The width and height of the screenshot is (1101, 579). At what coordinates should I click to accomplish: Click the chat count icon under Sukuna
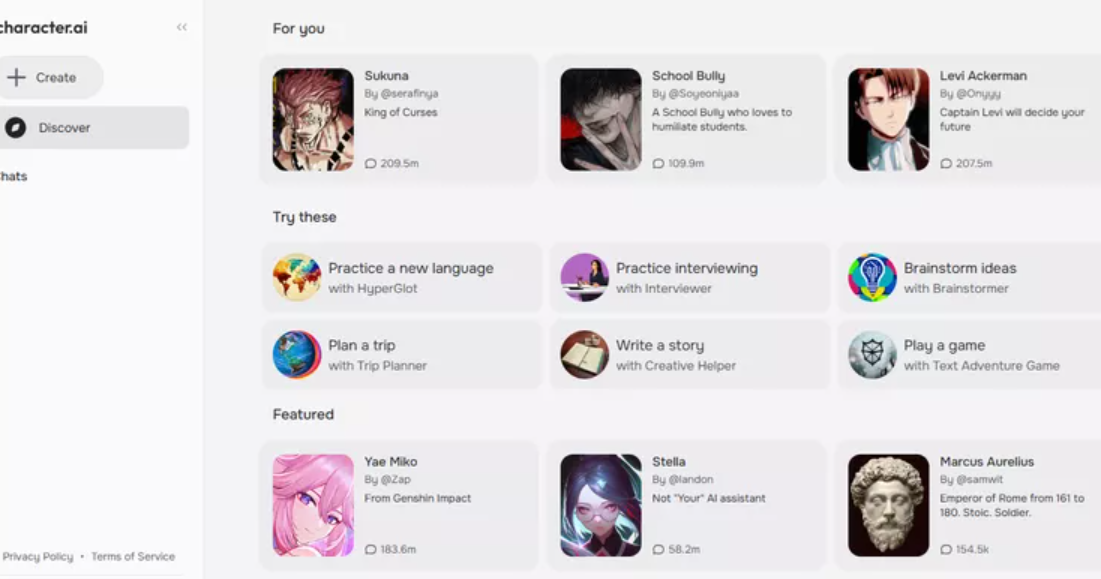tap(371, 164)
